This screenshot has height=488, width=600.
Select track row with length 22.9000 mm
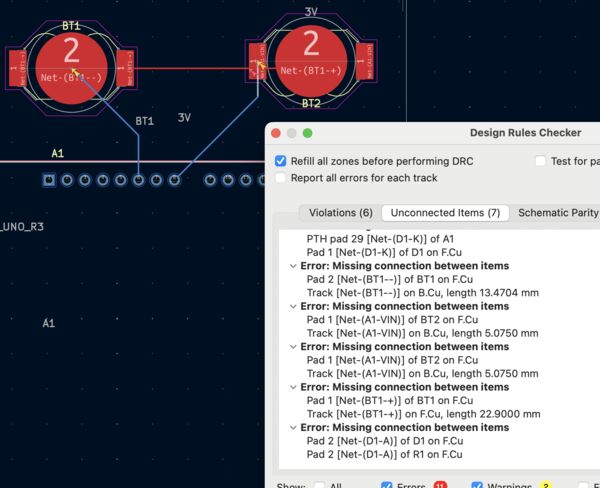[x=423, y=414]
